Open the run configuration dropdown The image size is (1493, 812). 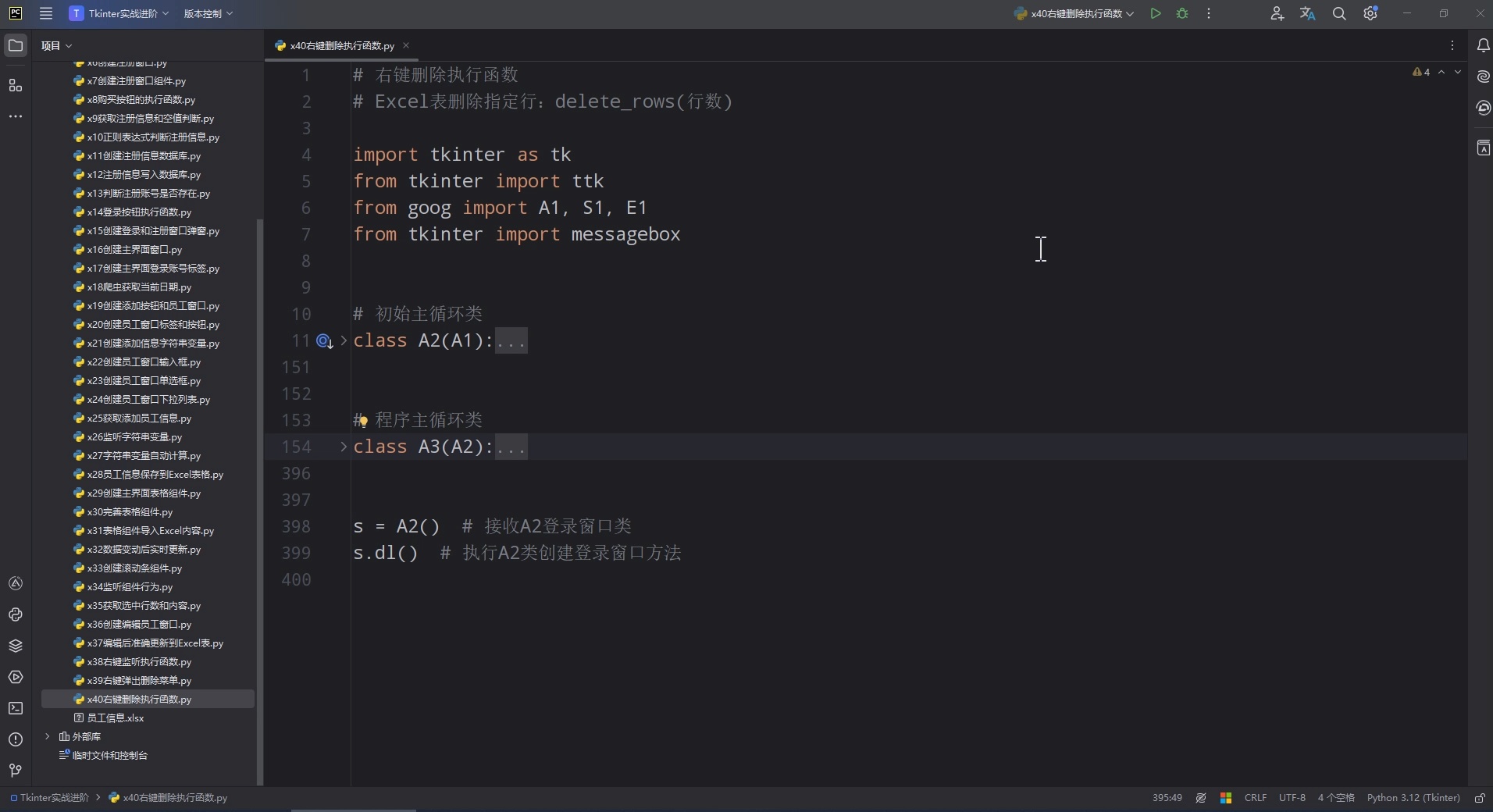(x=1074, y=13)
